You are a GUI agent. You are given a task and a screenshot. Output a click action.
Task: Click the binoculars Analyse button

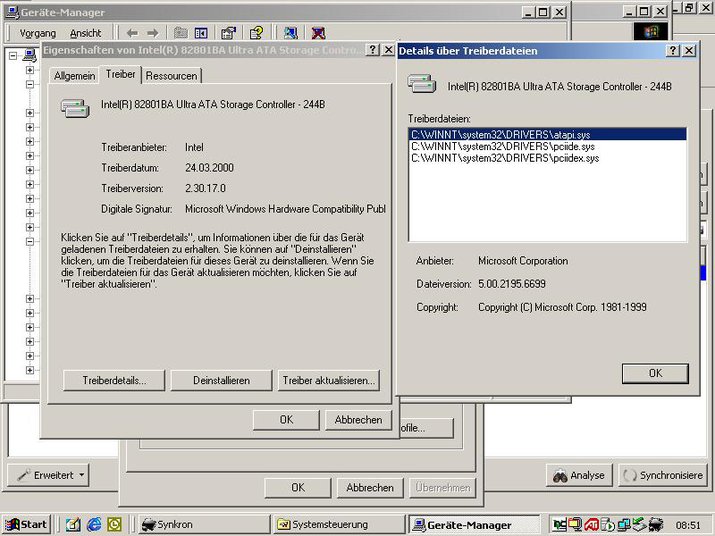coord(579,475)
